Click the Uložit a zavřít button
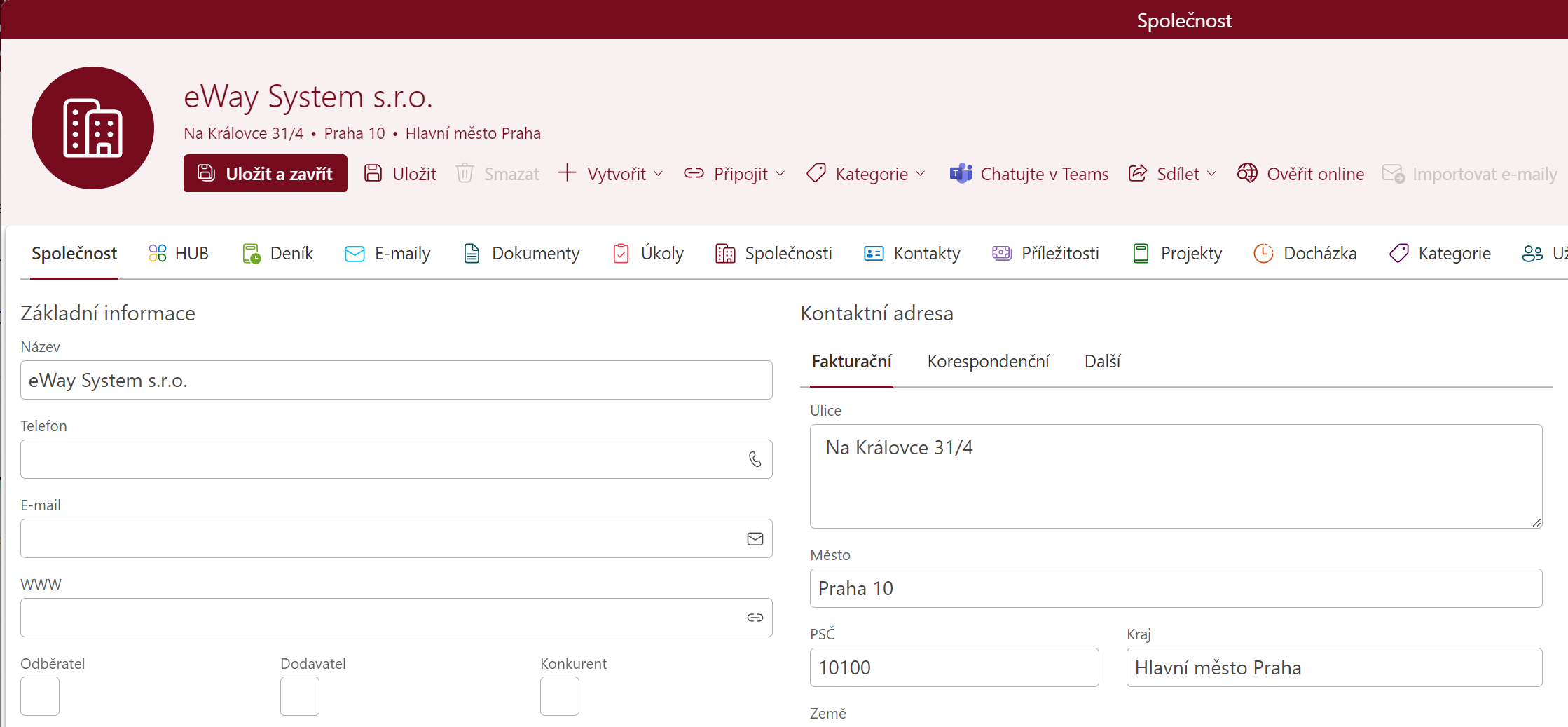Image resolution: width=1568 pixels, height=727 pixels. click(x=266, y=173)
